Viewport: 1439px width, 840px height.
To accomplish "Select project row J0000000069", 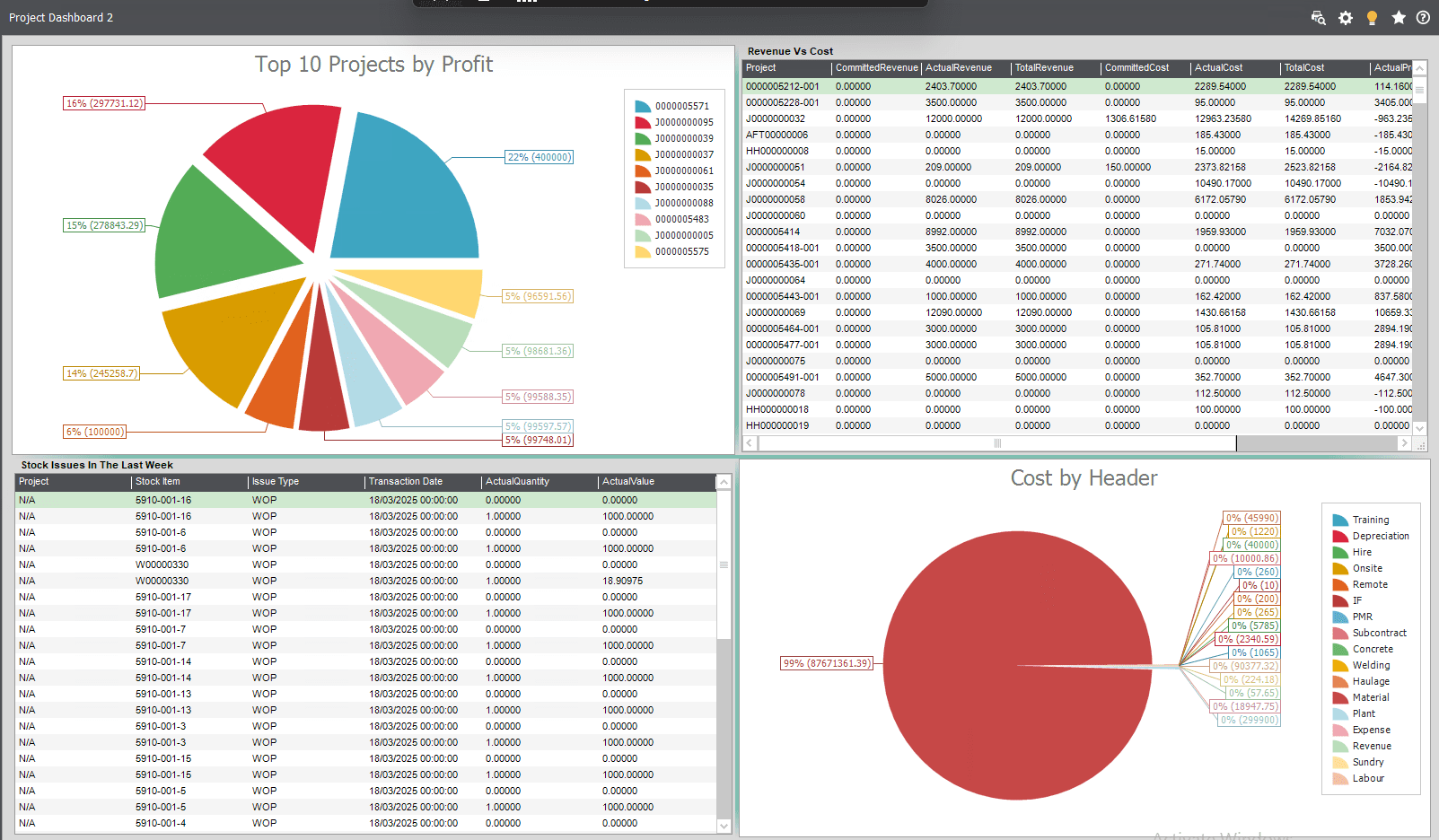I will (x=1077, y=312).
